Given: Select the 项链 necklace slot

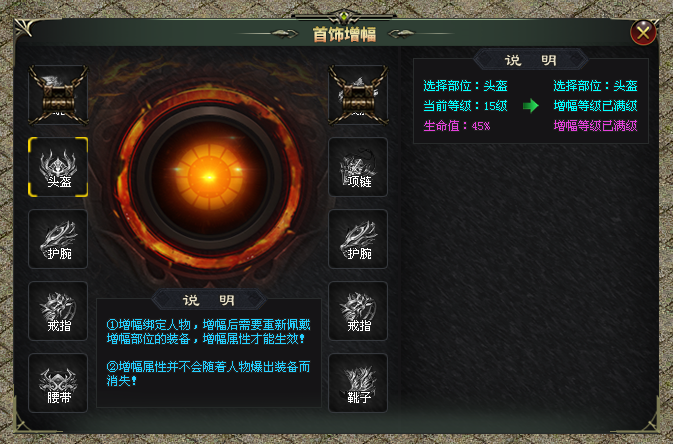Looking at the screenshot, I should pyautogui.click(x=358, y=167).
